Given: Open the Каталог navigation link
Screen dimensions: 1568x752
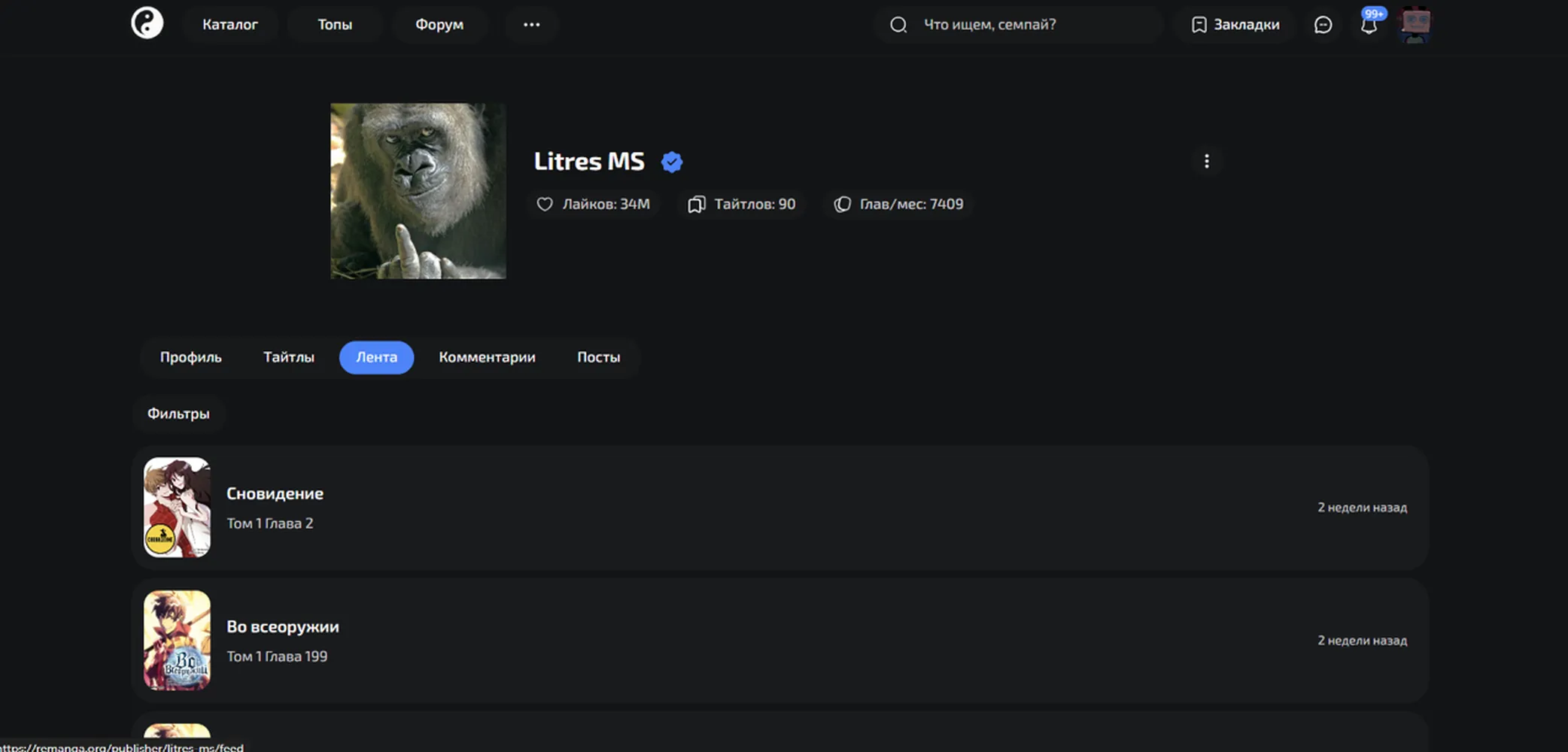Looking at the screenshot, I should click(230, 25).
